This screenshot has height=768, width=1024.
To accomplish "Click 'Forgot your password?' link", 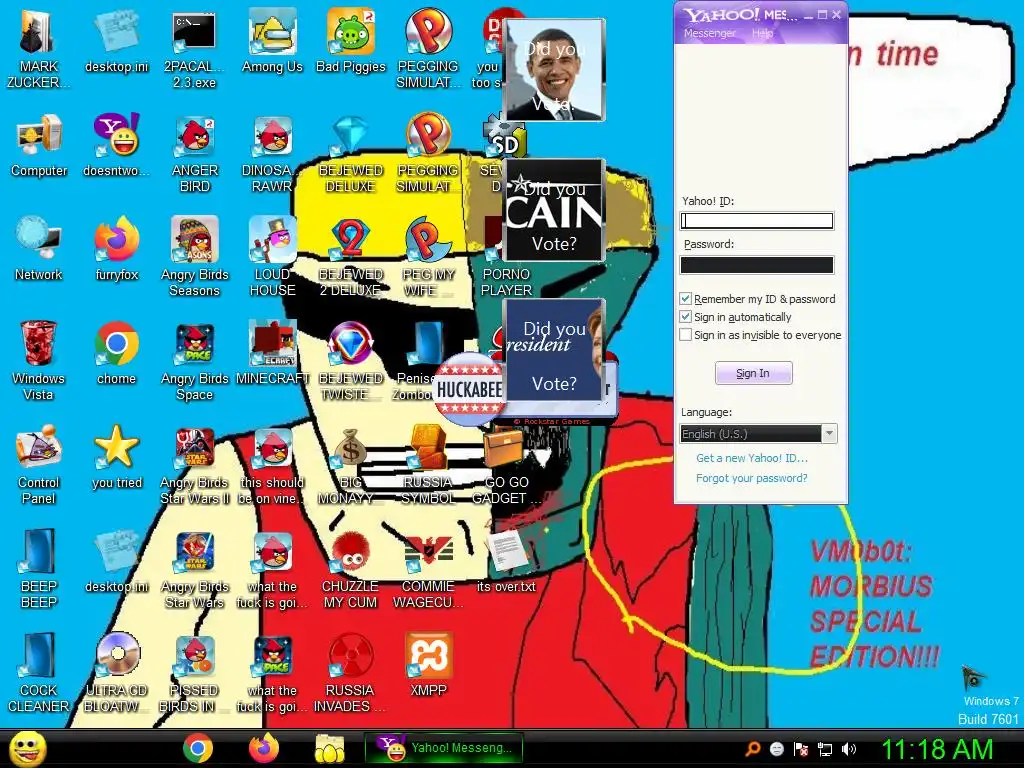I will (752, 478).
